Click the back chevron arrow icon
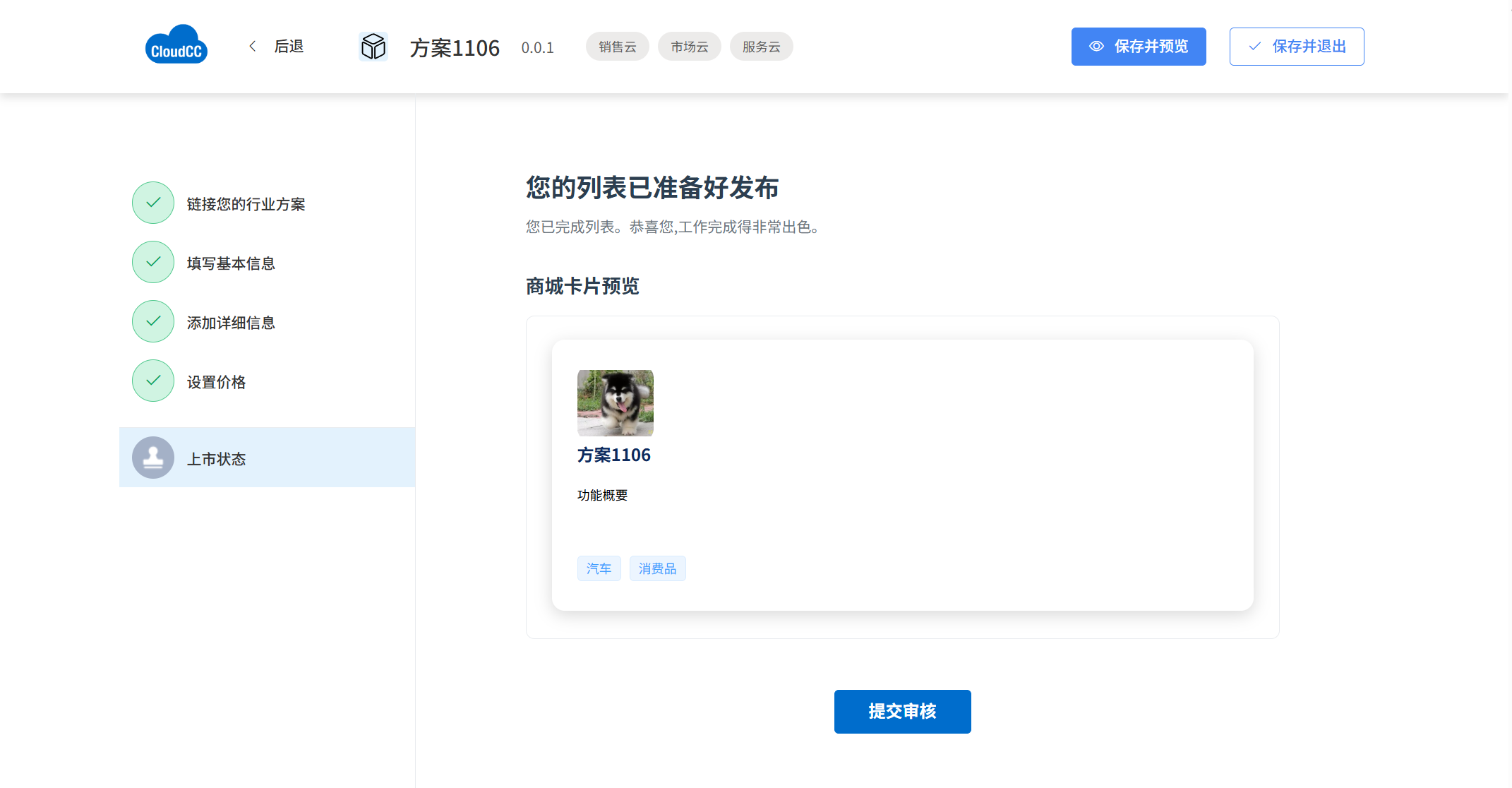Viewport: 1512px width, 788px height. (253, 46)
